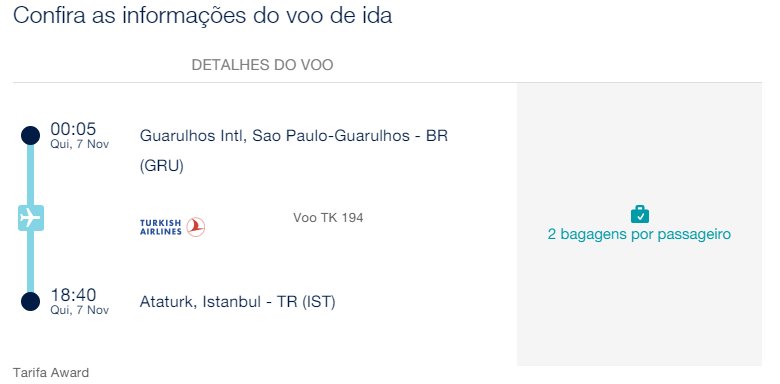The image size is (780, 384).
Task: Click the departure dot marker at 00:05
Action: click(30, 135)
